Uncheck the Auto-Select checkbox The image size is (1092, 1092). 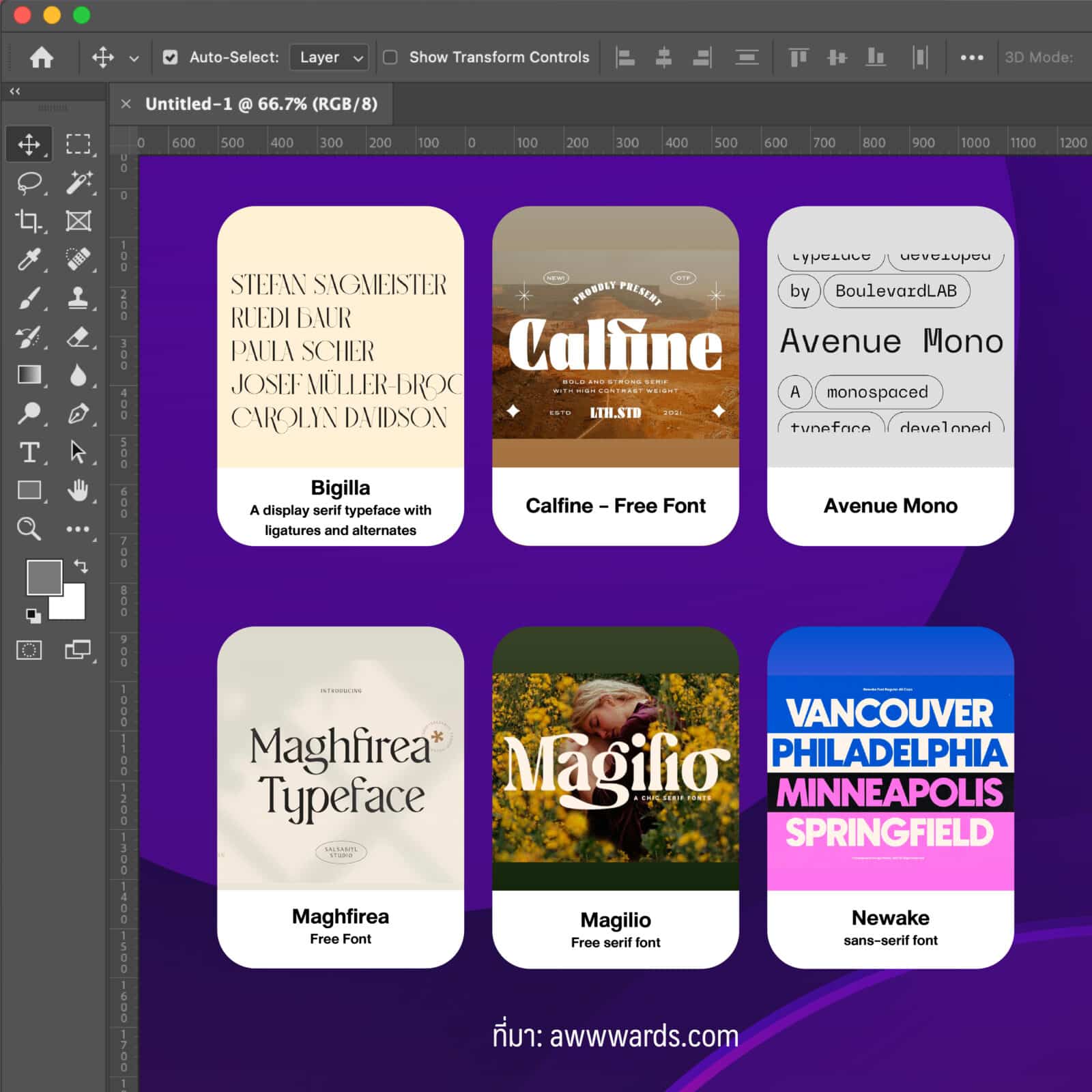click(x=170, y=57)
